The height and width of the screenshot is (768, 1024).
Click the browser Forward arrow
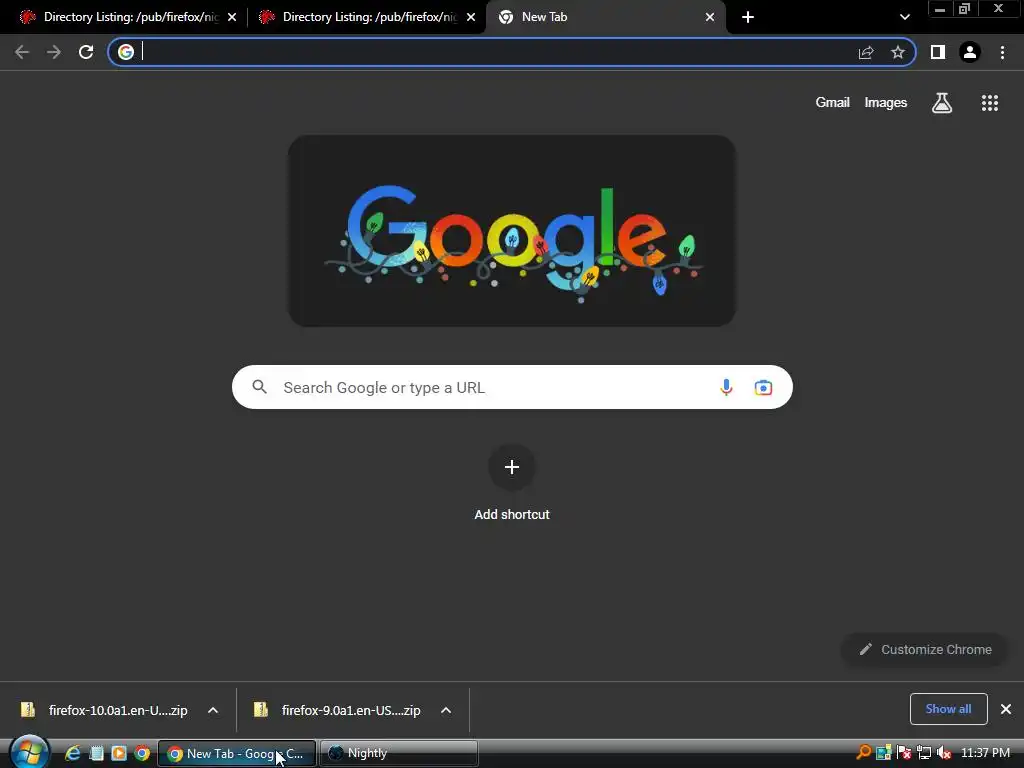click(54, 52)
